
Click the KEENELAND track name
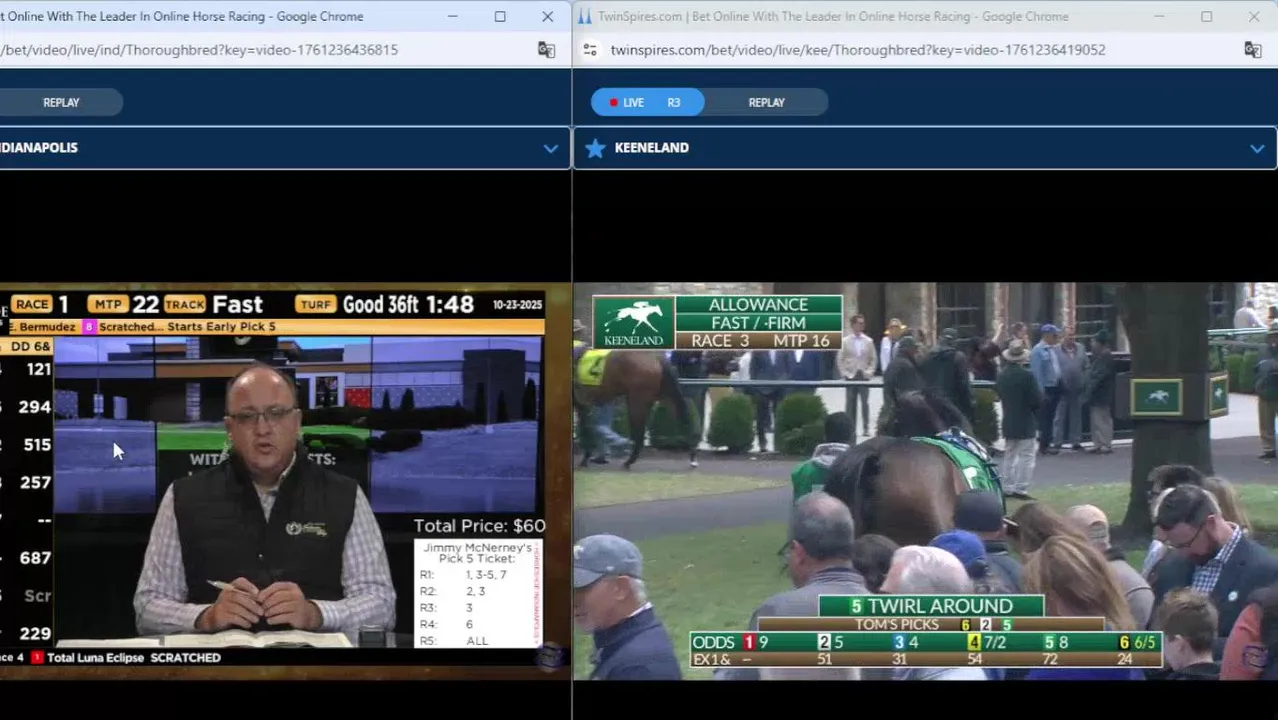coord(651,148)
